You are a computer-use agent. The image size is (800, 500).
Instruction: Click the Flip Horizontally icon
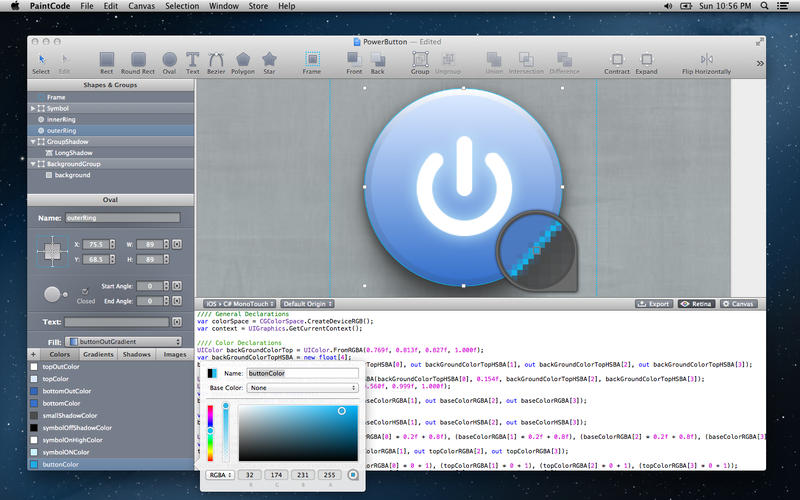708,61
